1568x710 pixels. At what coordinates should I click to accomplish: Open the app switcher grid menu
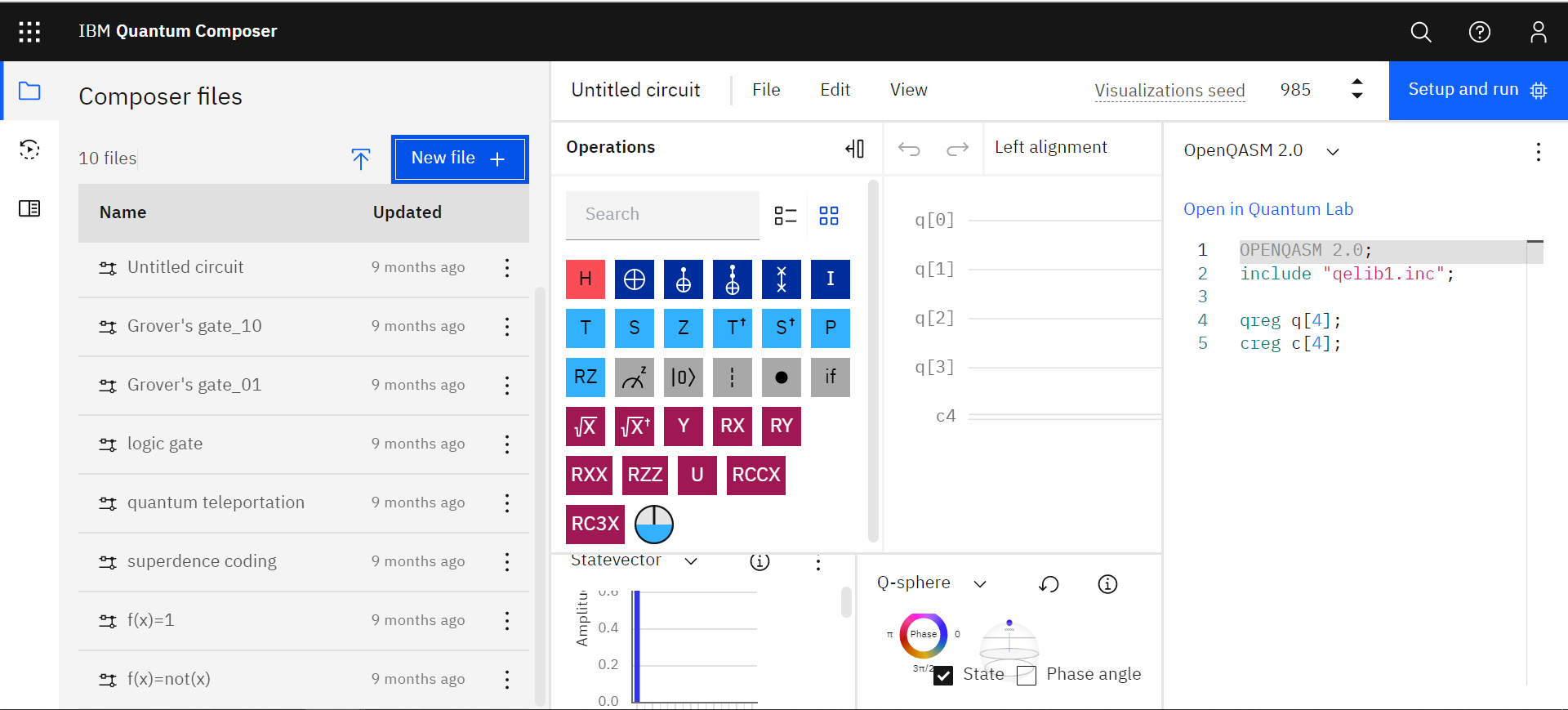[x=29, y=31]
